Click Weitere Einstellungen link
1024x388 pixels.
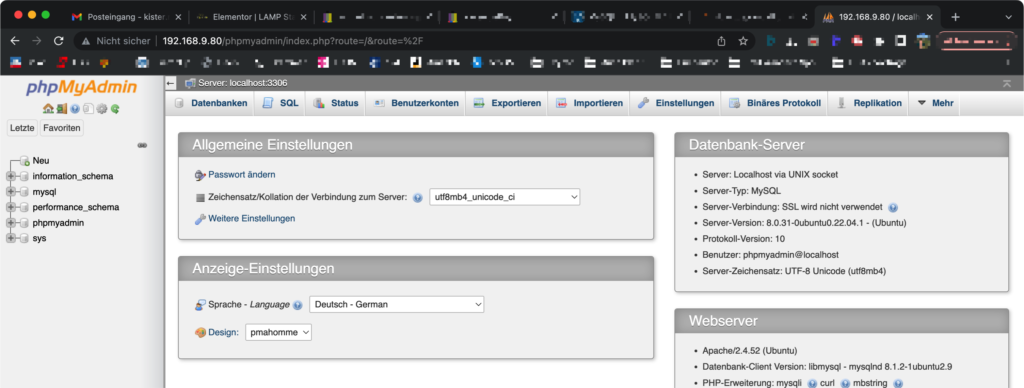tap(251, 219)
